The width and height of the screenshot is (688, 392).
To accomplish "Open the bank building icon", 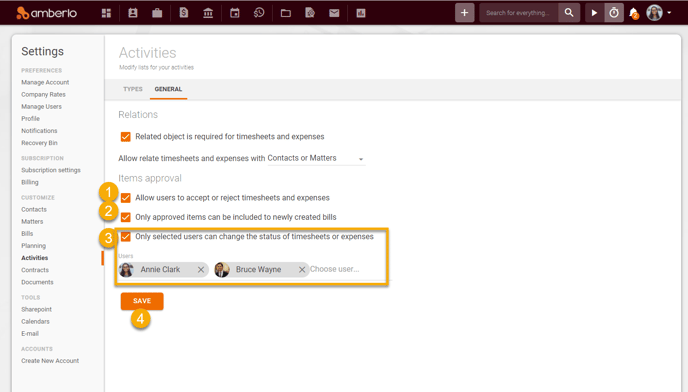I will click(x=208, y=13).
